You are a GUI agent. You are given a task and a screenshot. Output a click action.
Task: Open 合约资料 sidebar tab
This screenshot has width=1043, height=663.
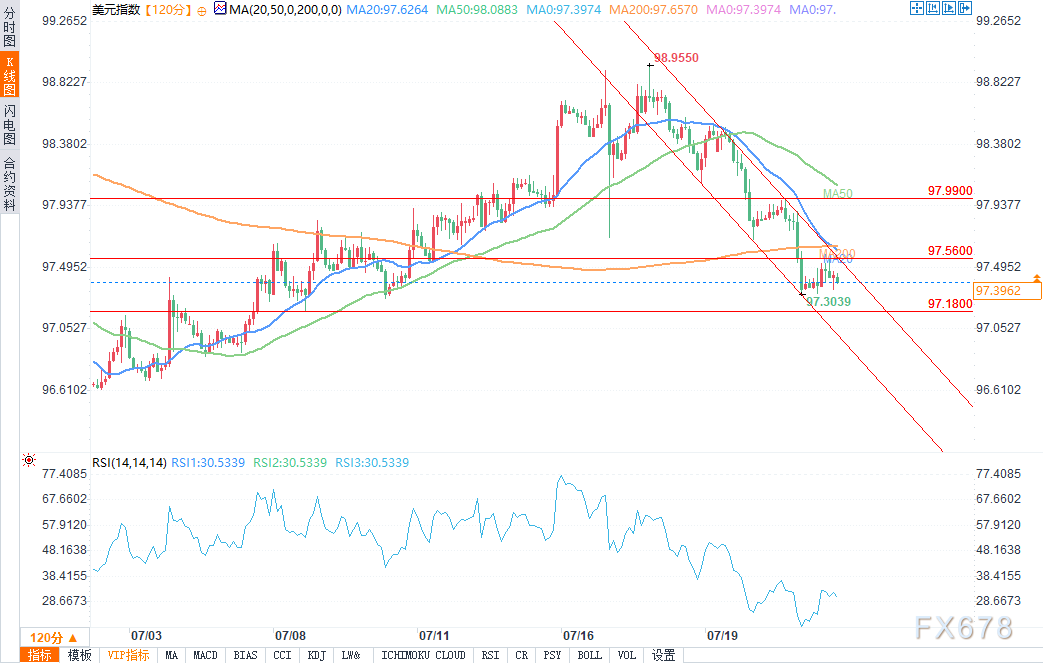[x=9, y=183]
